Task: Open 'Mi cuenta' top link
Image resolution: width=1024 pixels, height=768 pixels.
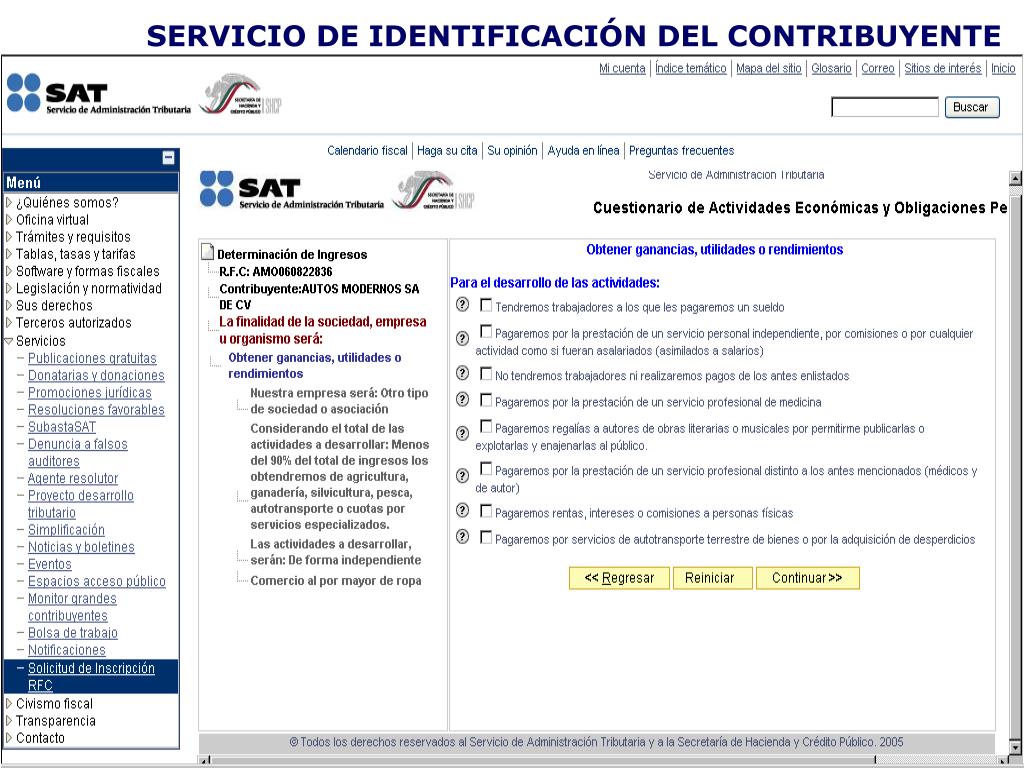Action: click(x=622, y=68)
